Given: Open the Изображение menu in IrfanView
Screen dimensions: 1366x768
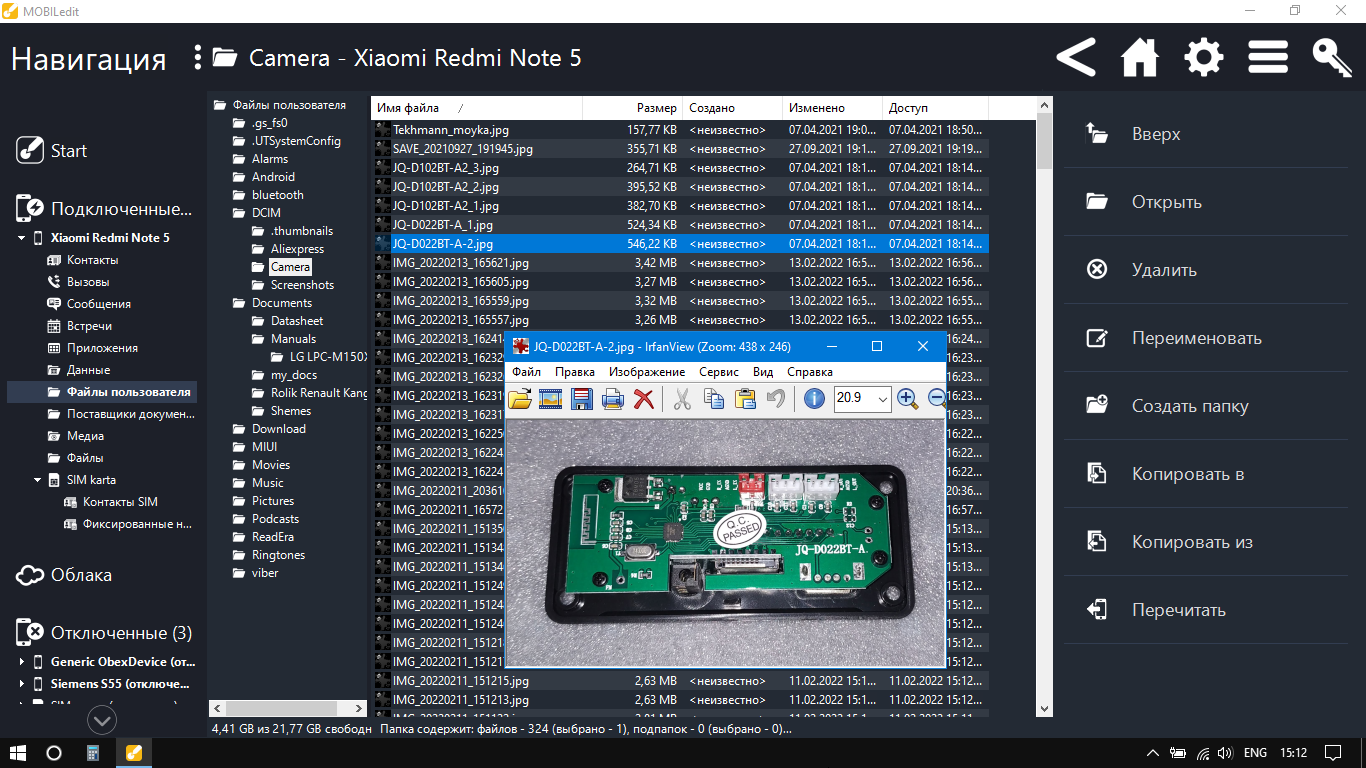Looking at the screenshot, I should click(647, 372).
